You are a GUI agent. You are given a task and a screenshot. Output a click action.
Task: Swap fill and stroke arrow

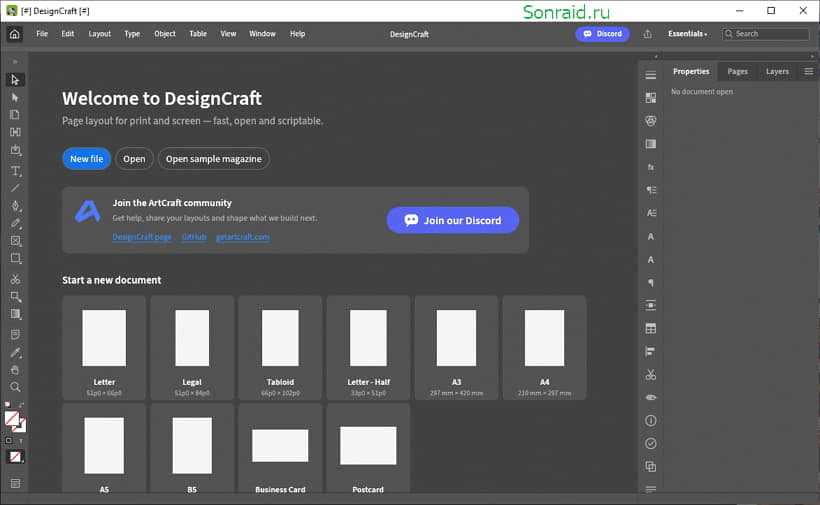(21, 405)
